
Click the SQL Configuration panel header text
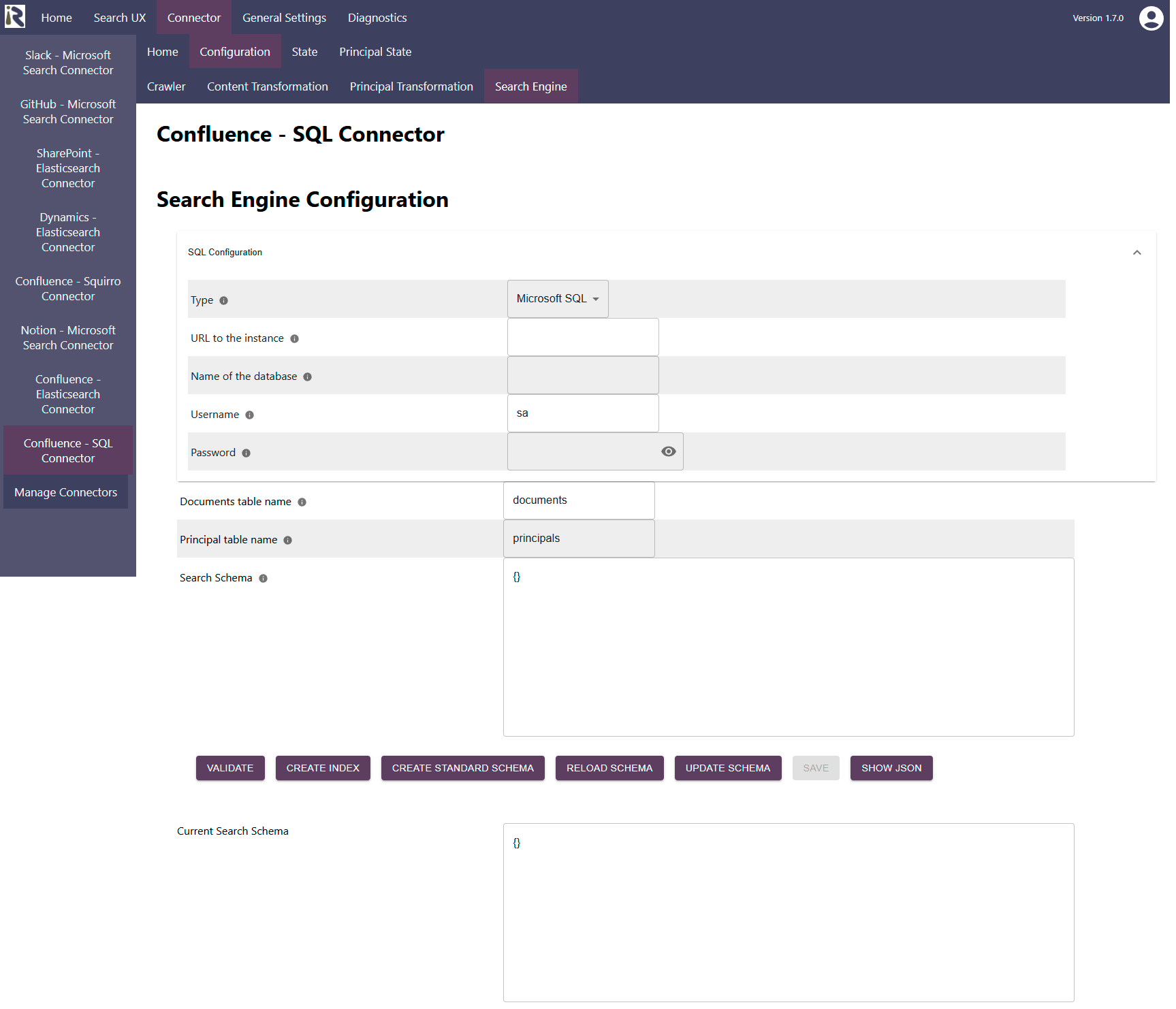coord(226,253)
